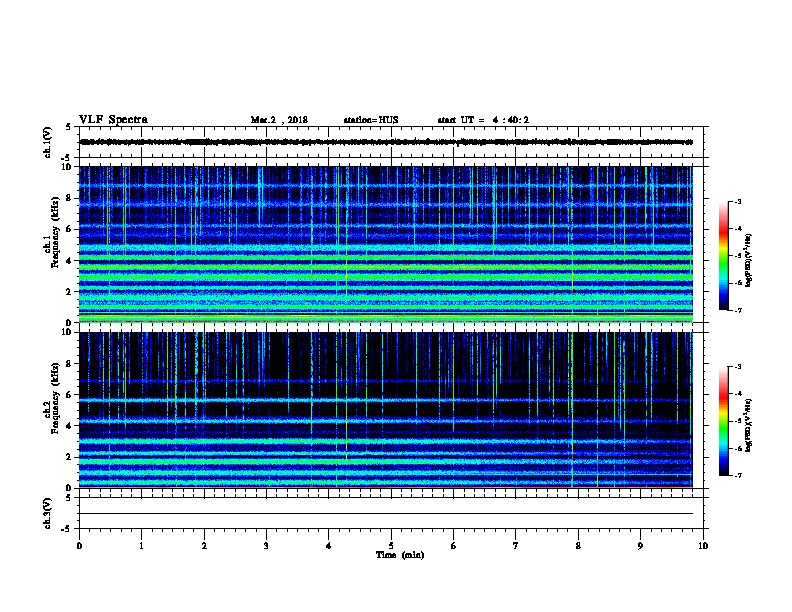Viewport: 792px width, 612px height.
Task: Click the flat ch.3 voltage line
Action: click(x=386, y=514)
